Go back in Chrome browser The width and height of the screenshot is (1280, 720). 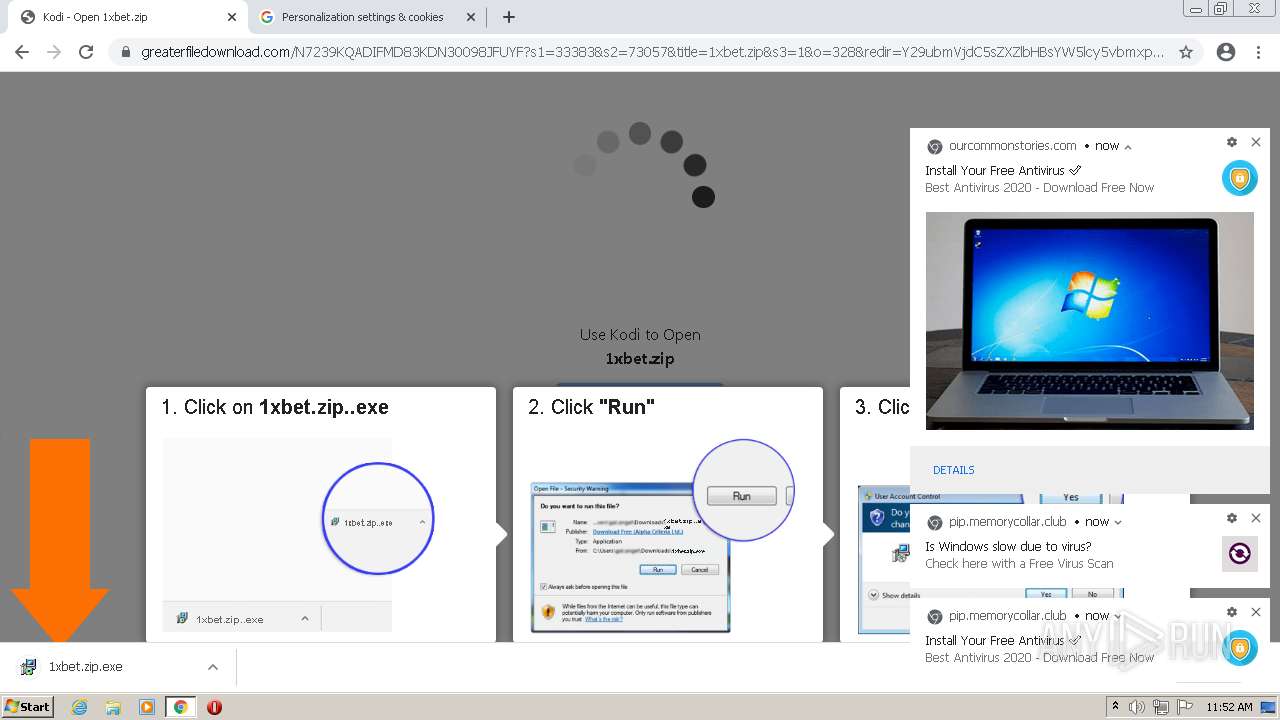pos(22,52)
